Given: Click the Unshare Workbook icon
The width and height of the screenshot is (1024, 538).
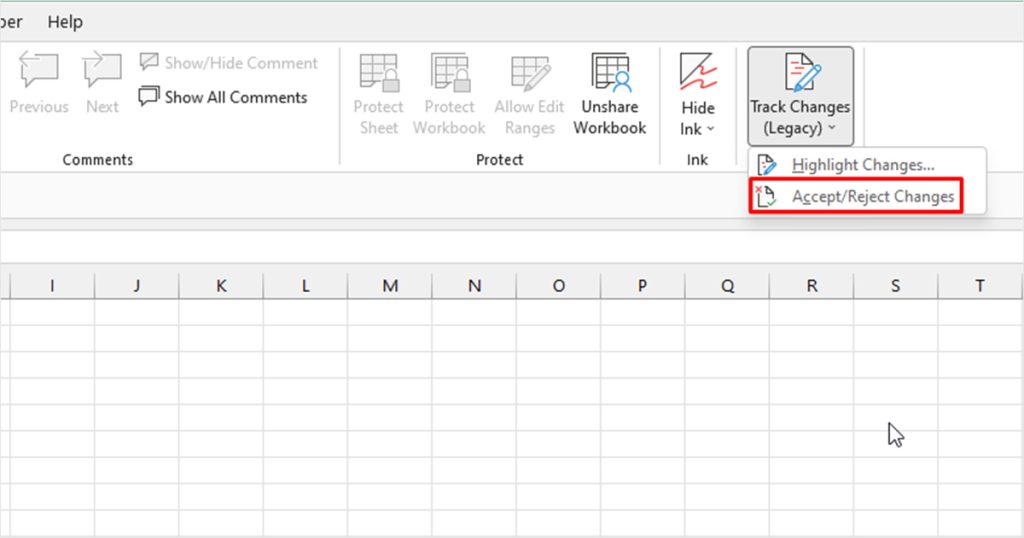Looking at the screenshot, I should pos(610,72).
